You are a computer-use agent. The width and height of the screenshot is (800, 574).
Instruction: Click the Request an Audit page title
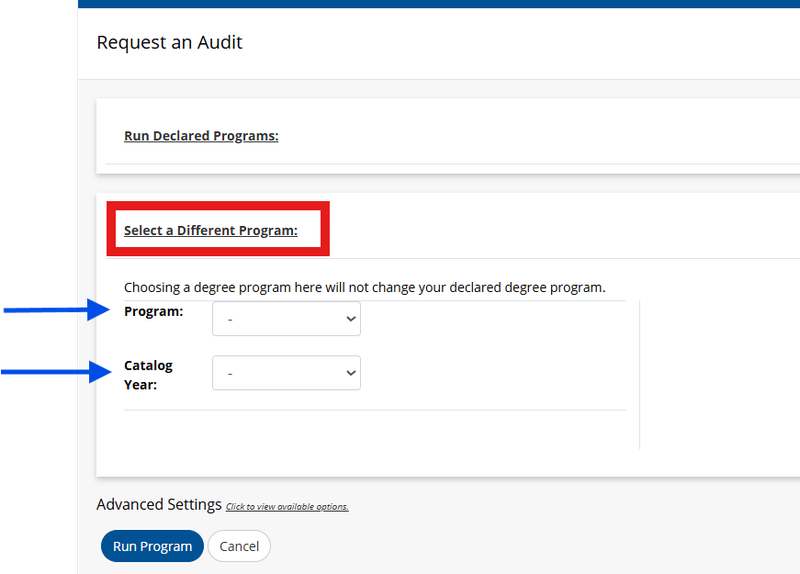[x=169, y=42]
